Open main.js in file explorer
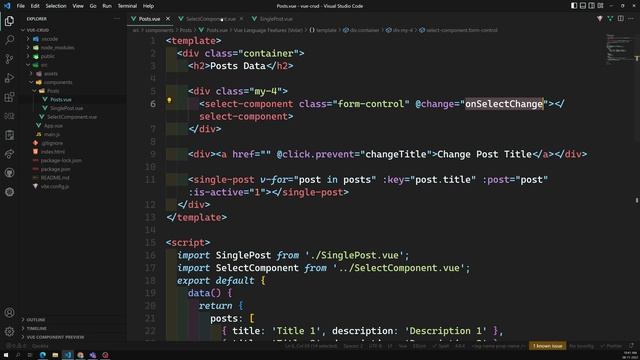The image size is (640, 360). [x=52, y=134]
